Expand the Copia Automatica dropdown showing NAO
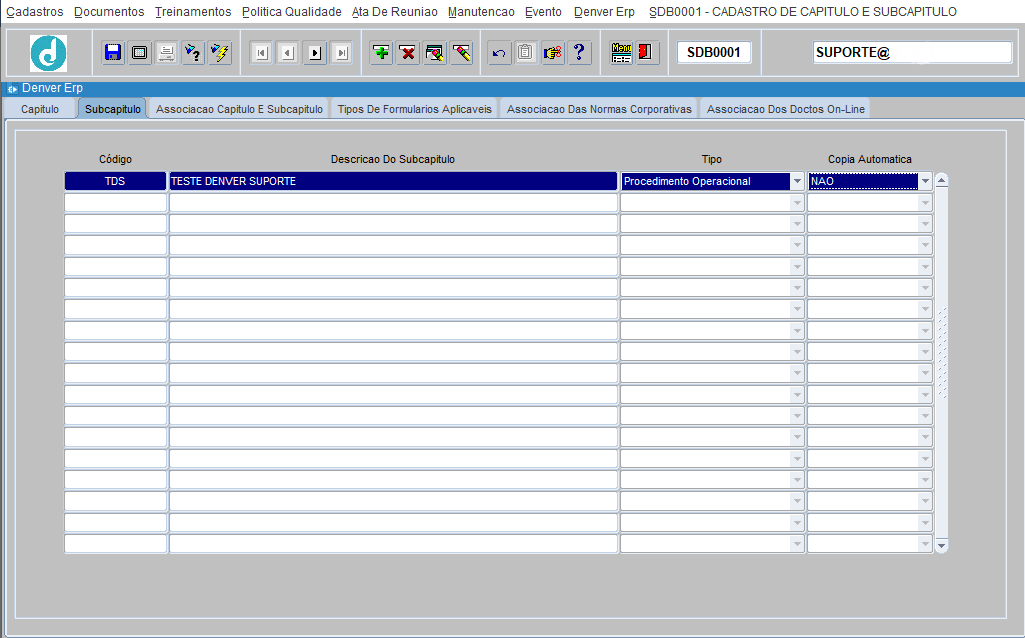 tap(925, 182)
